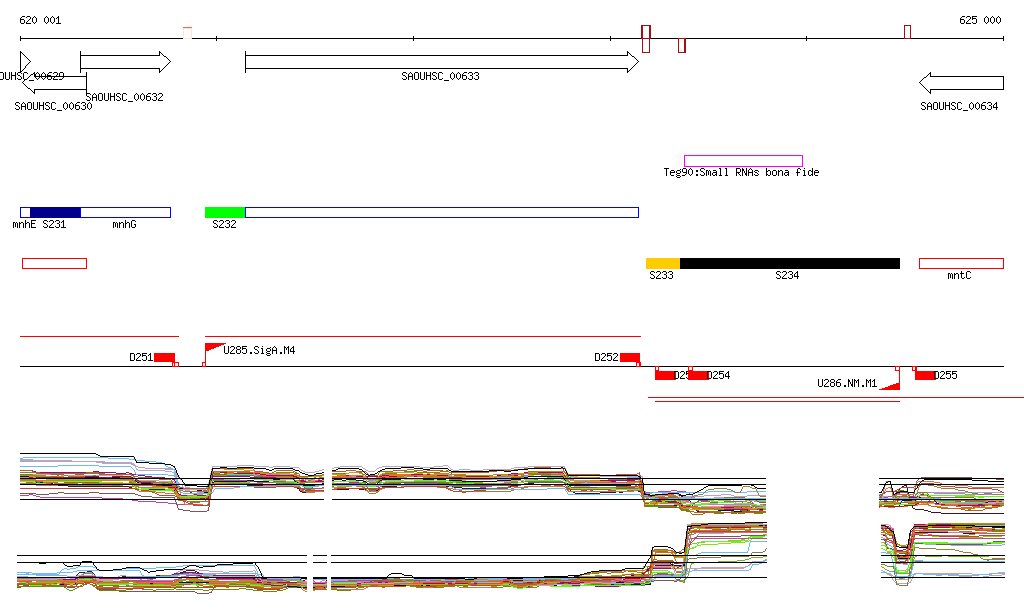
Task: Click the SAOUHSC_00633 label text
Action: (440, 76)
